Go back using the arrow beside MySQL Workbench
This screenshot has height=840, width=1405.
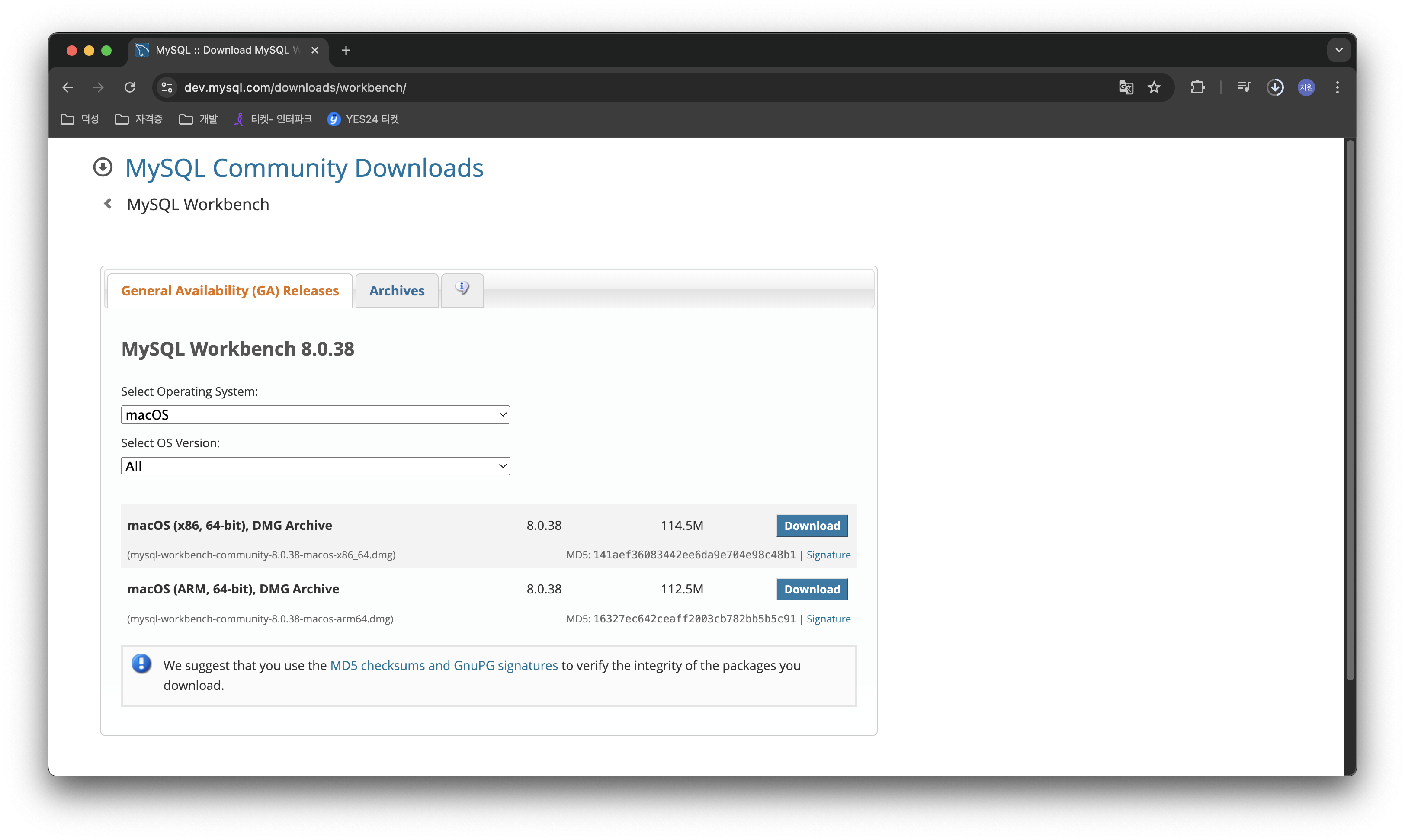coord(108,204)
